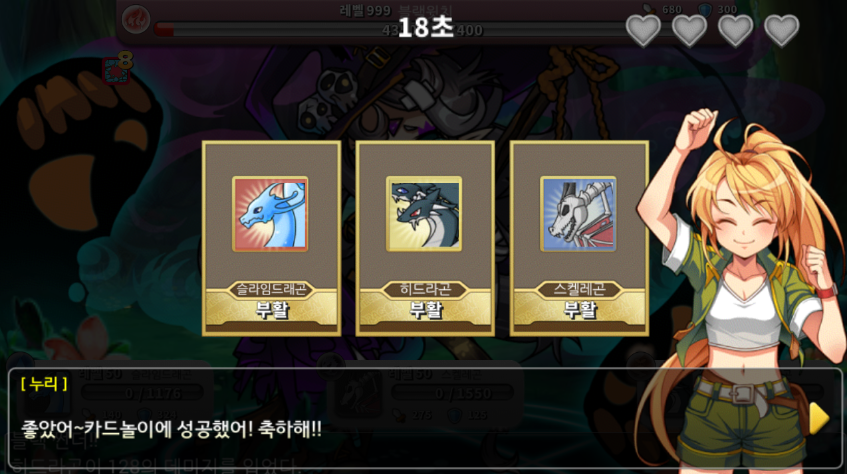Click the yellow next-dialogue arrow
Image resolution: width=847 pixels, height=474 pixels.
[x=818, y=418]
